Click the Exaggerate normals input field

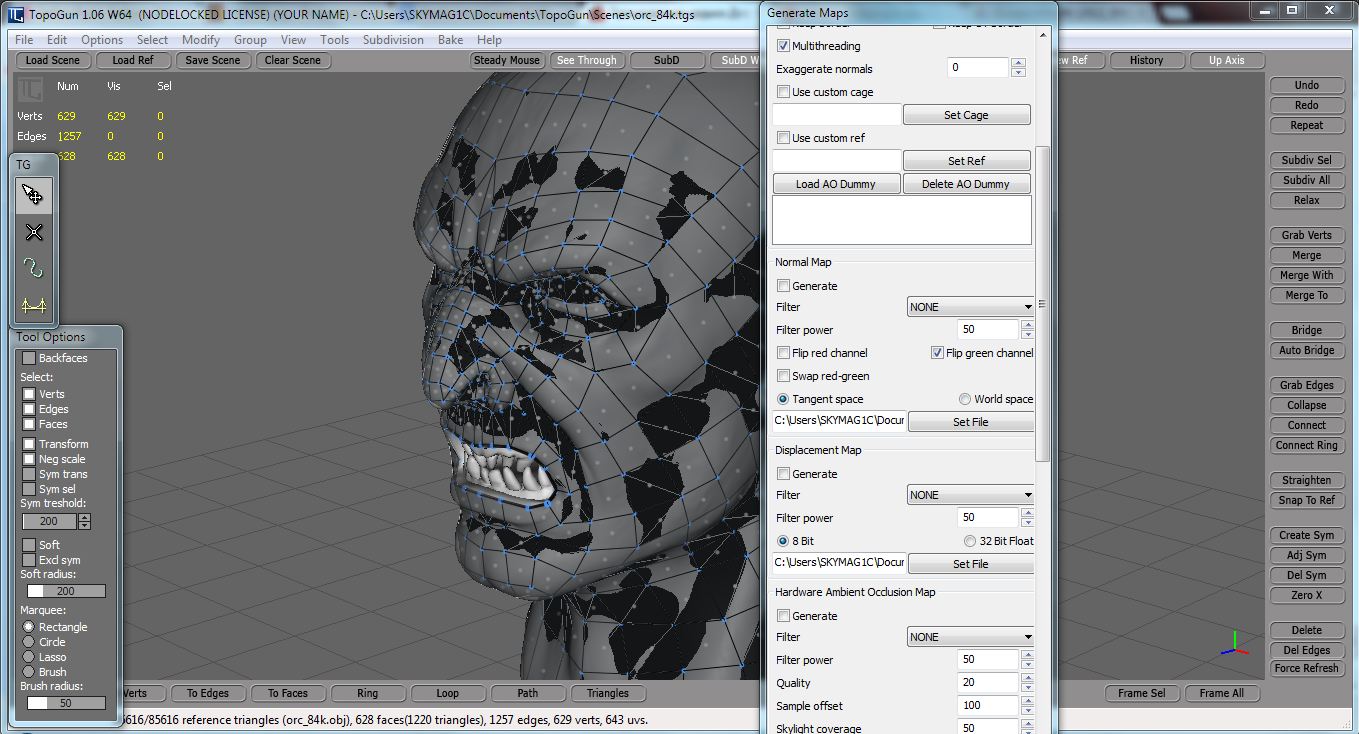click(x=977, y=68)
